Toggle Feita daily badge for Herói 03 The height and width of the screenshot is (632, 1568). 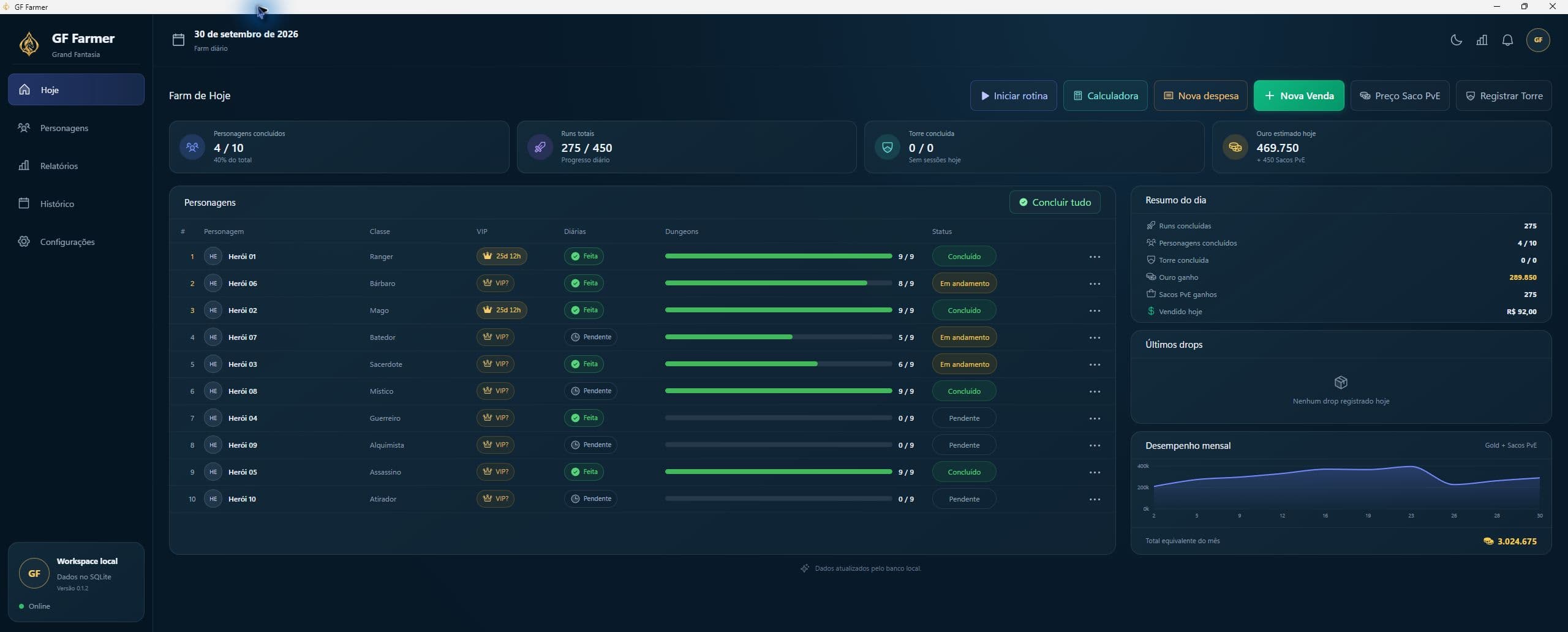pyautogui.click(x=584, y=364)
